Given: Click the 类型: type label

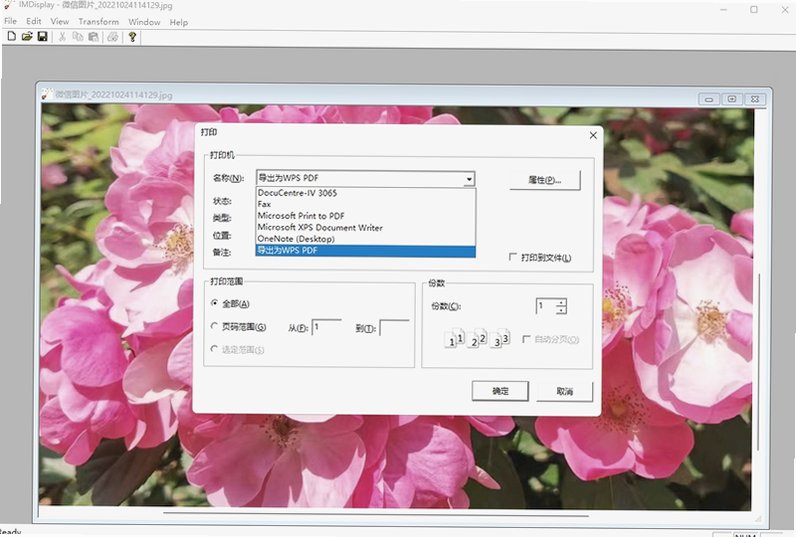Looking at the screenshot, I should (222, 218).
